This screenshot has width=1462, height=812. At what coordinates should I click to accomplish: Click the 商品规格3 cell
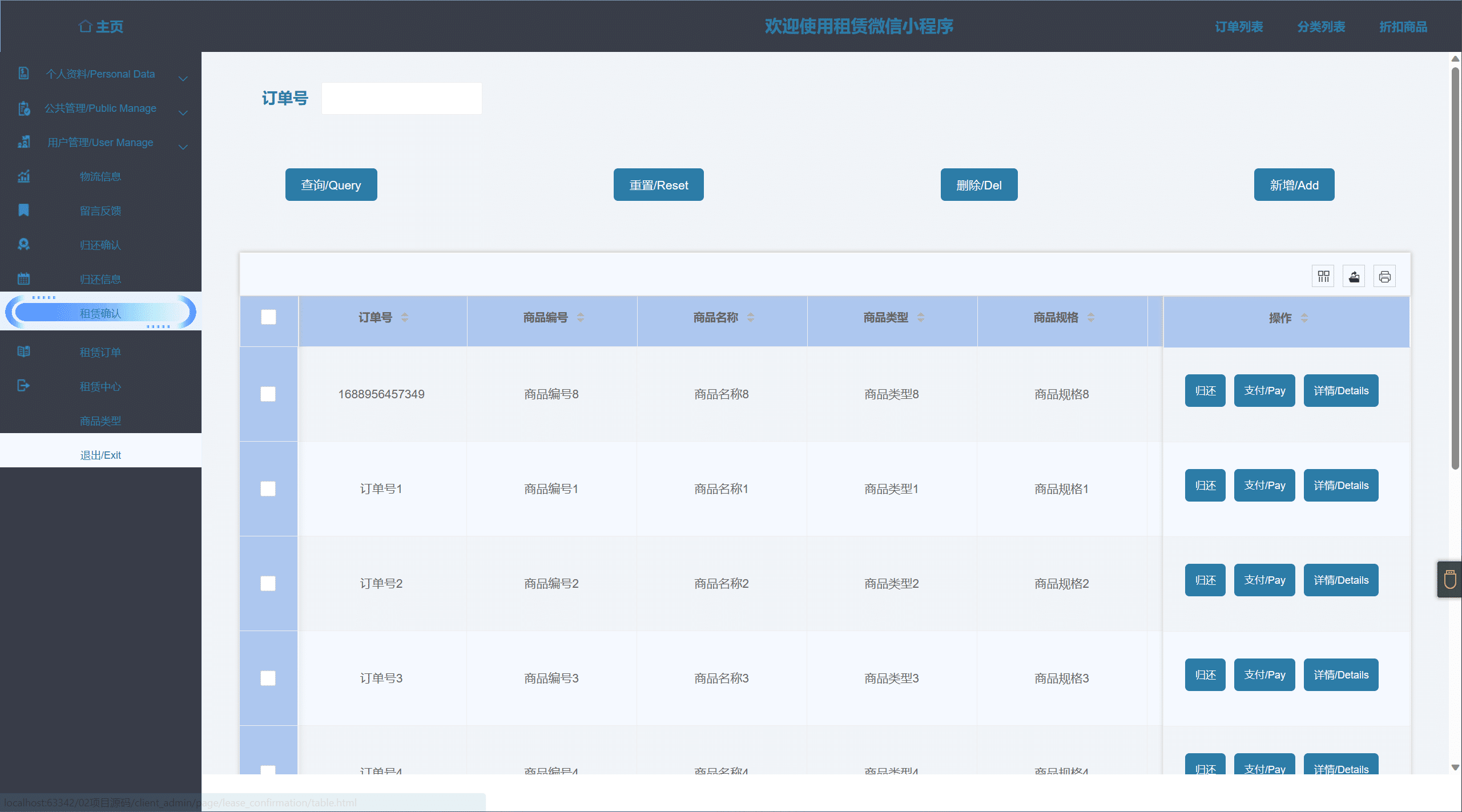pos(1062,678)
